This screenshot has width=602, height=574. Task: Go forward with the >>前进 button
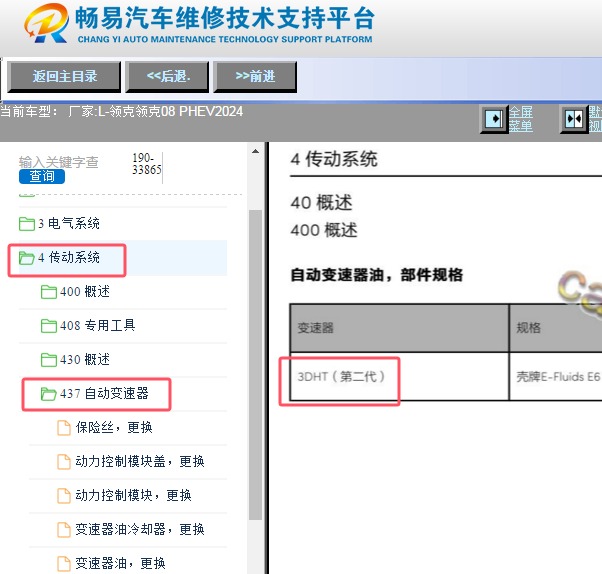(x=255, y=77)
